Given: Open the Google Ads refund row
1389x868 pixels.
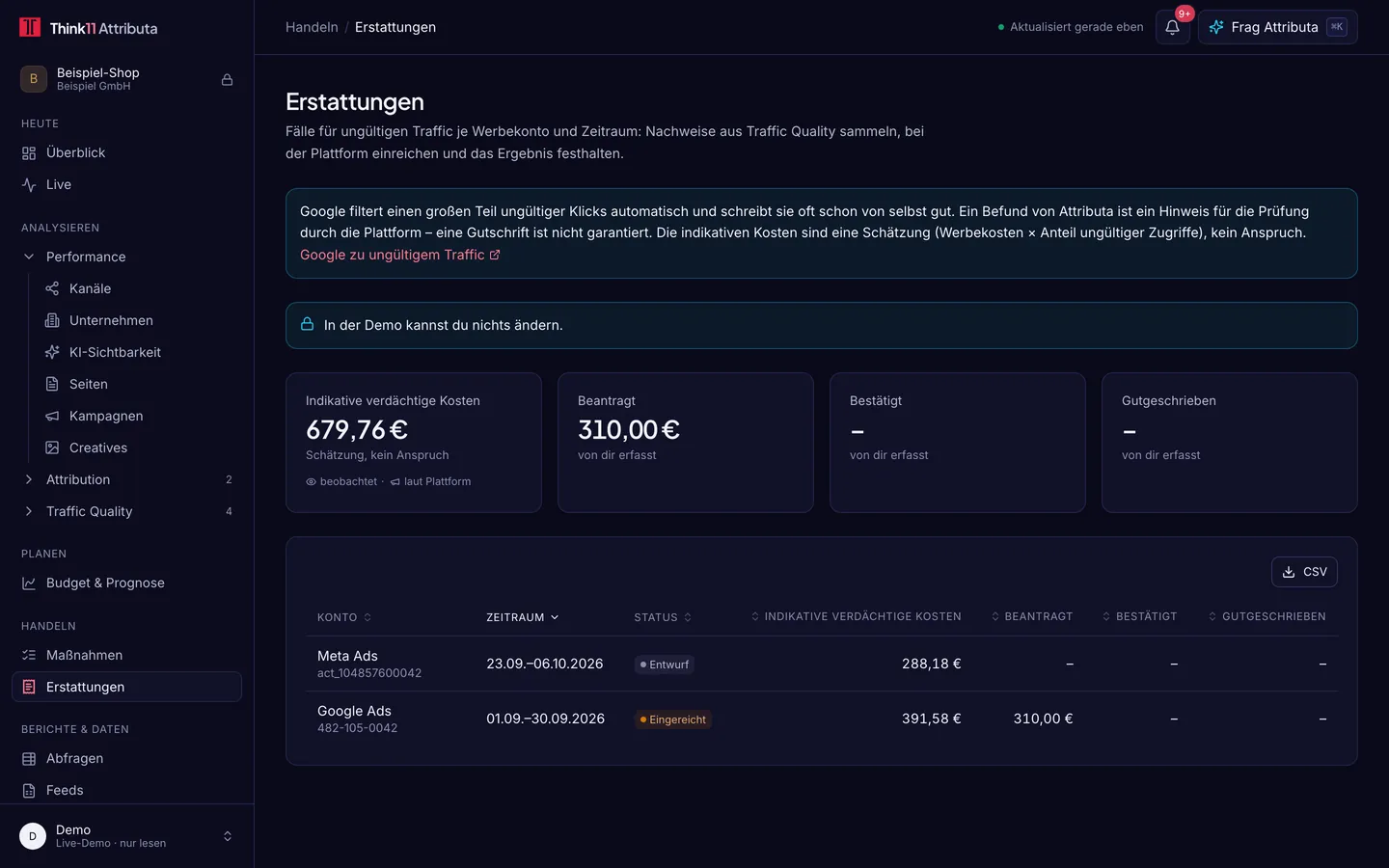Looking at the screenshot, I should [x=822, y=719].
